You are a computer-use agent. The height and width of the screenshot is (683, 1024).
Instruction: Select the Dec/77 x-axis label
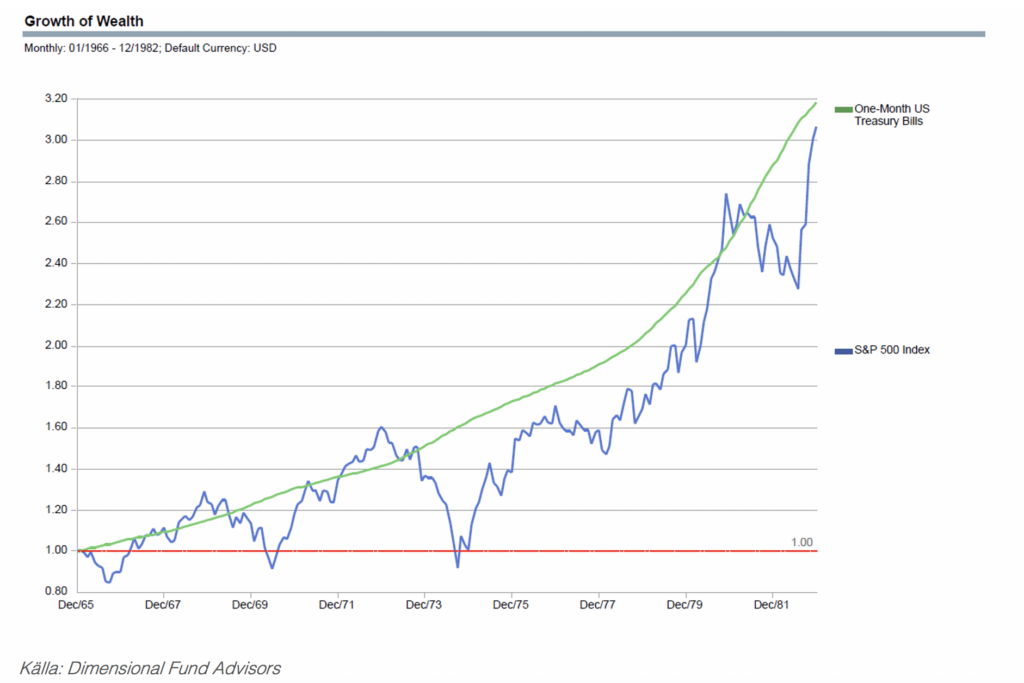click(x=598, y=605)
